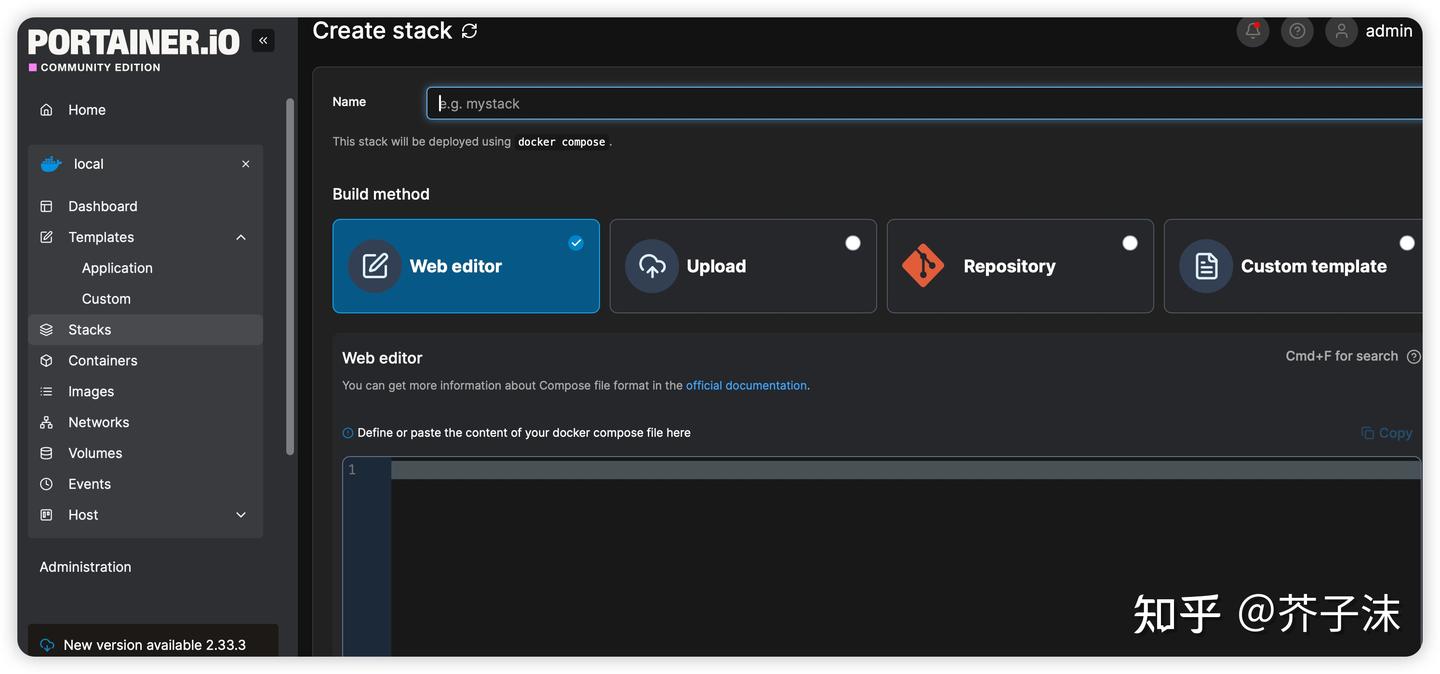Open the official documentation link
Viewport: 1440px width, 674px height.
tap(746, 385)
